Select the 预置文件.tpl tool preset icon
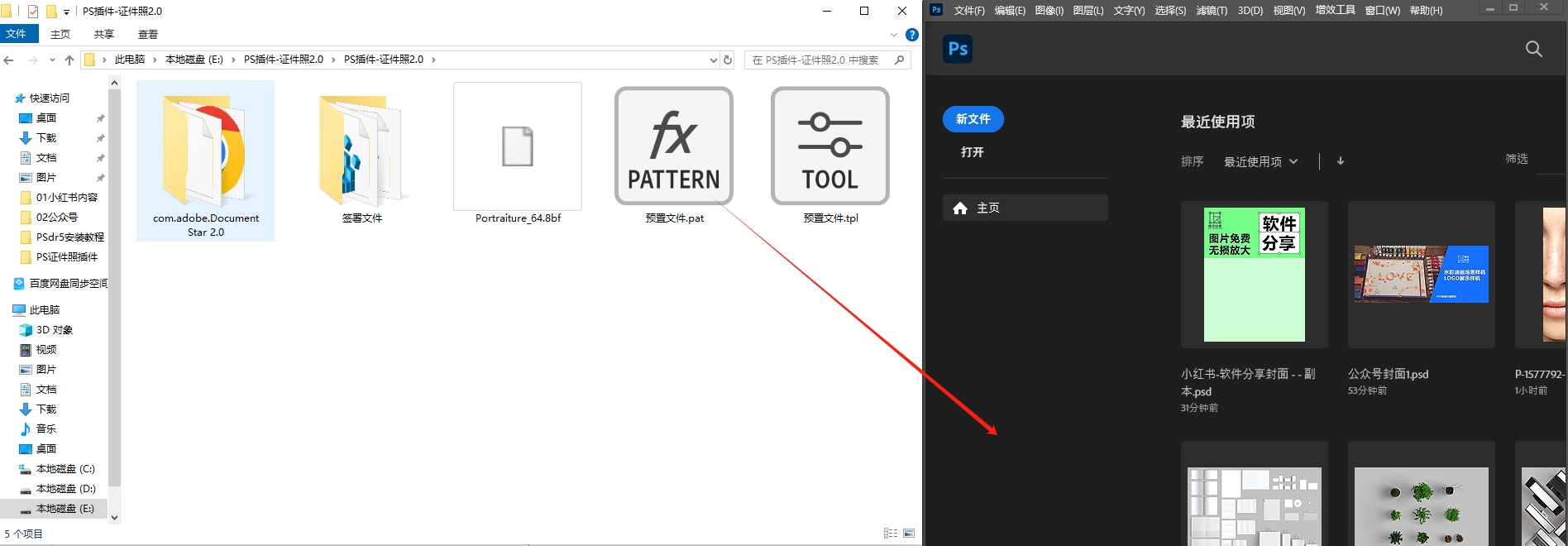The height and width of the screenshot is (546, 1568). point(830,146)
